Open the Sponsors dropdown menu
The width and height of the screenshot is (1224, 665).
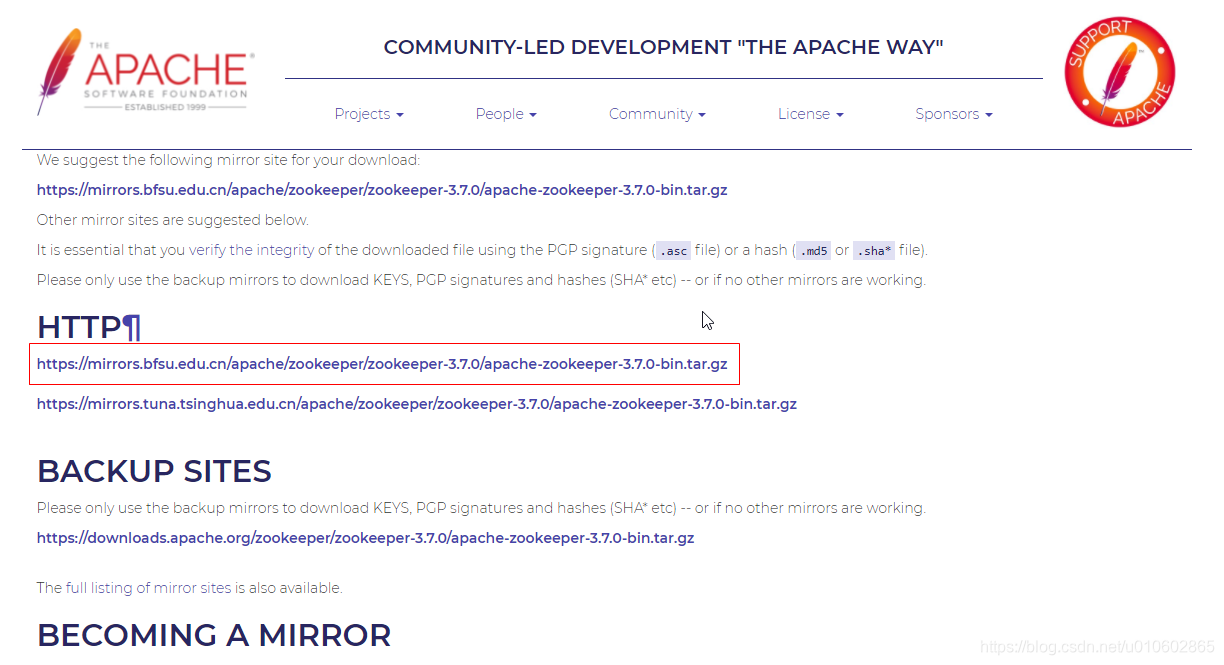[x=954, y=114]
